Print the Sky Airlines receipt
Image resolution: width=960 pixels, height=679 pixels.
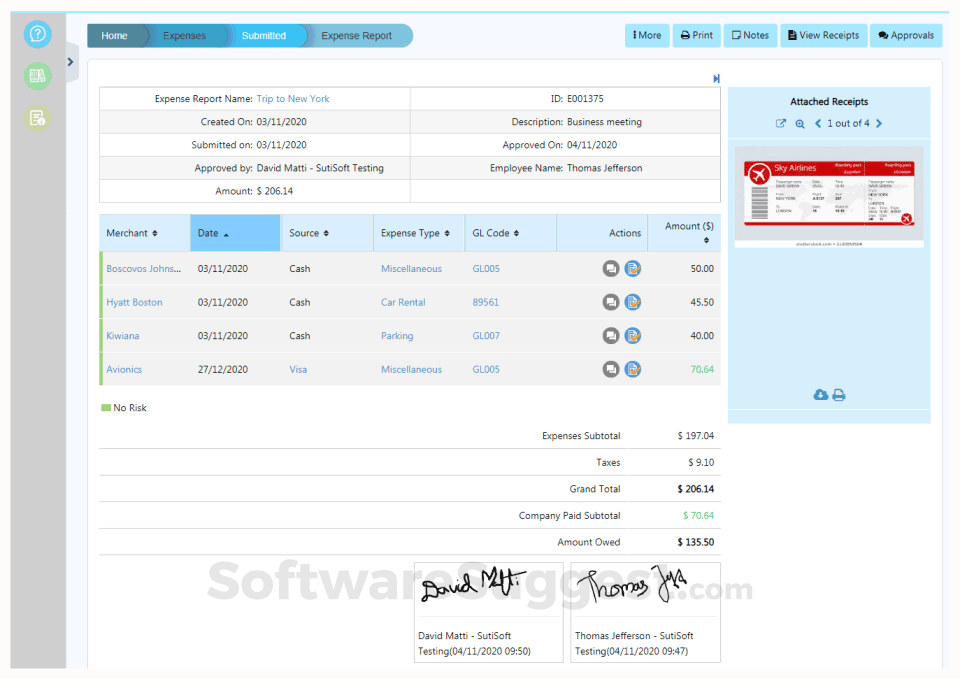[839, 394]
